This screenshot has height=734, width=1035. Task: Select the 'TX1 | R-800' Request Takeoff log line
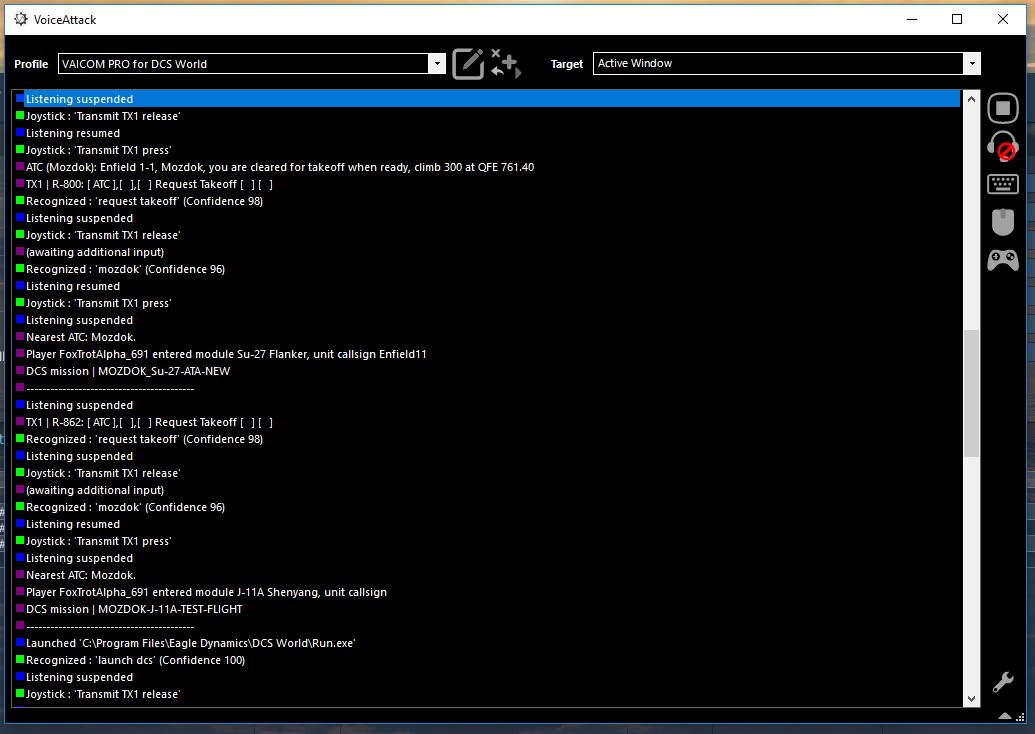click(x=149, y=184)
